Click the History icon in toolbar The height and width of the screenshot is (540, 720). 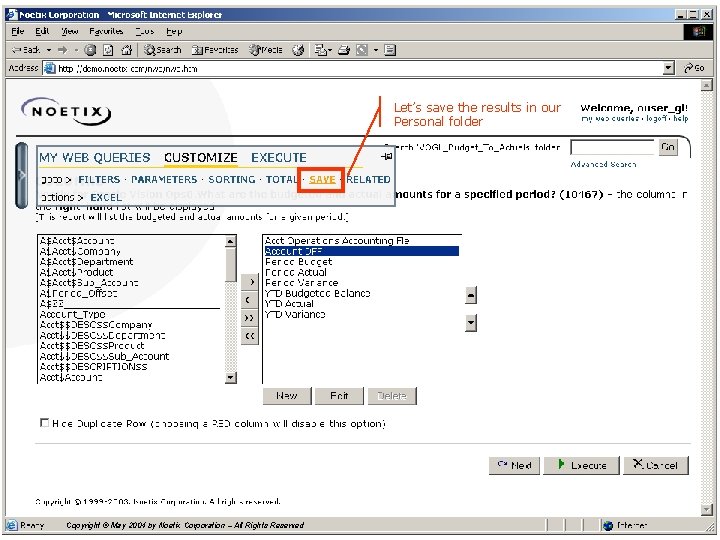coord(298,50)
